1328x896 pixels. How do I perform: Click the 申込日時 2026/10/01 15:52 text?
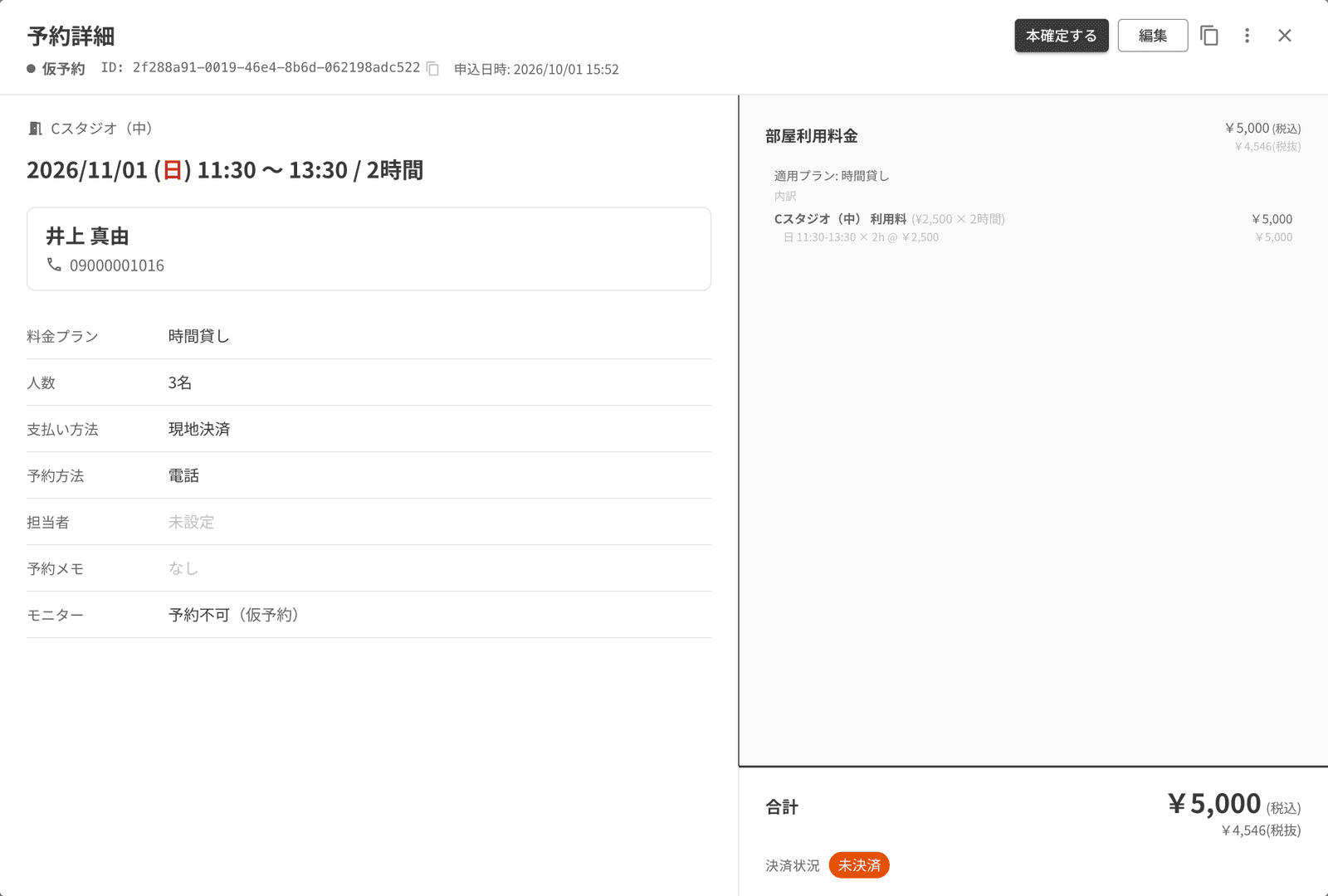tap(536, 69)
